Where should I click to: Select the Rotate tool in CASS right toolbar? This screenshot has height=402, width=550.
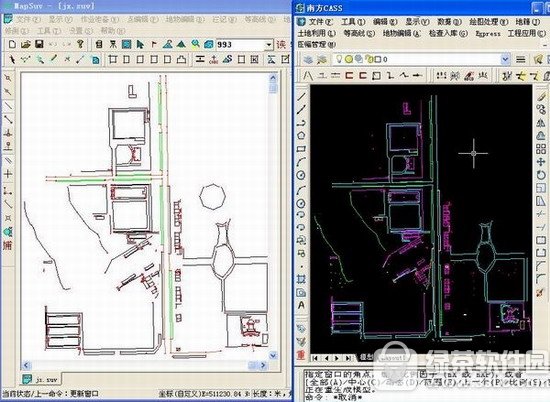click(x=541, y=175)
